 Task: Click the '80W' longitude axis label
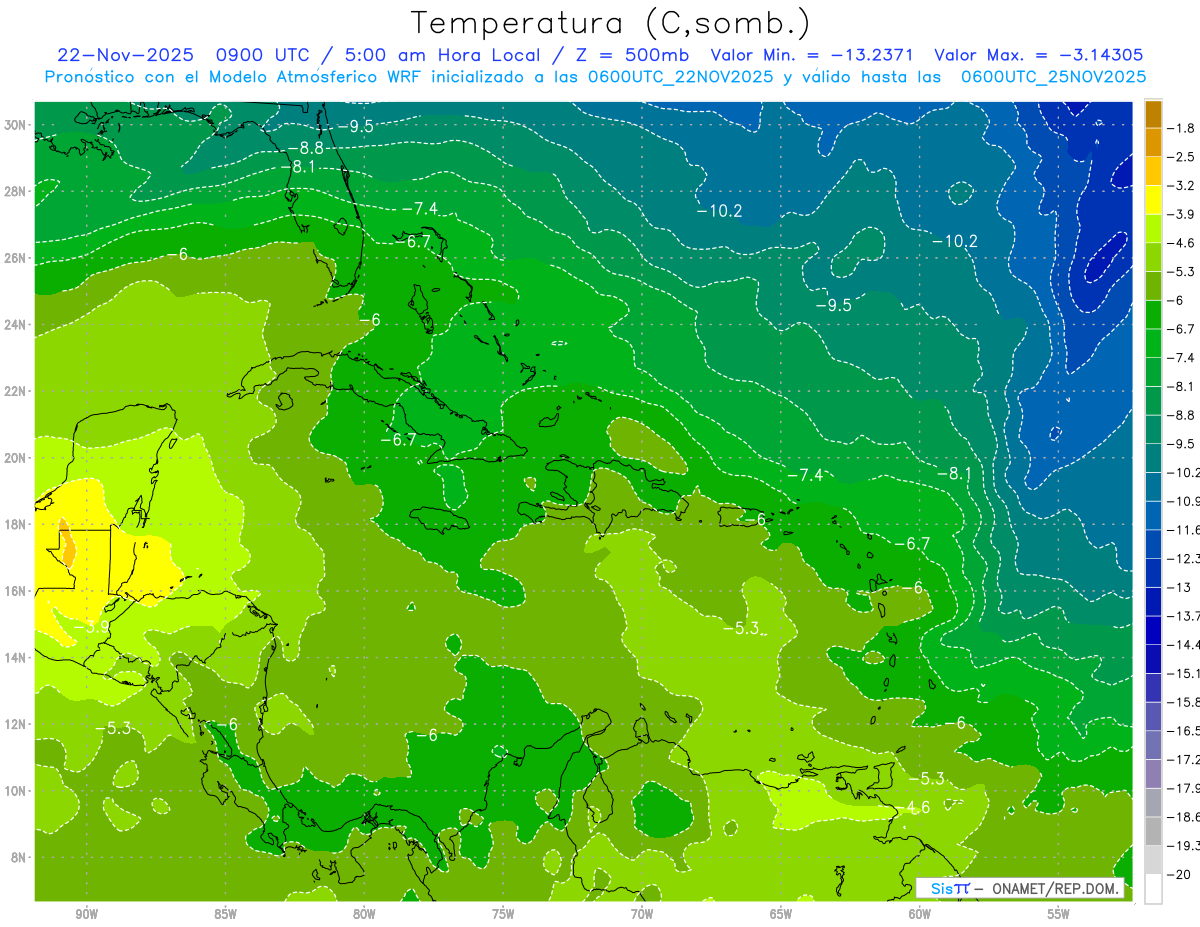(364, 914)
